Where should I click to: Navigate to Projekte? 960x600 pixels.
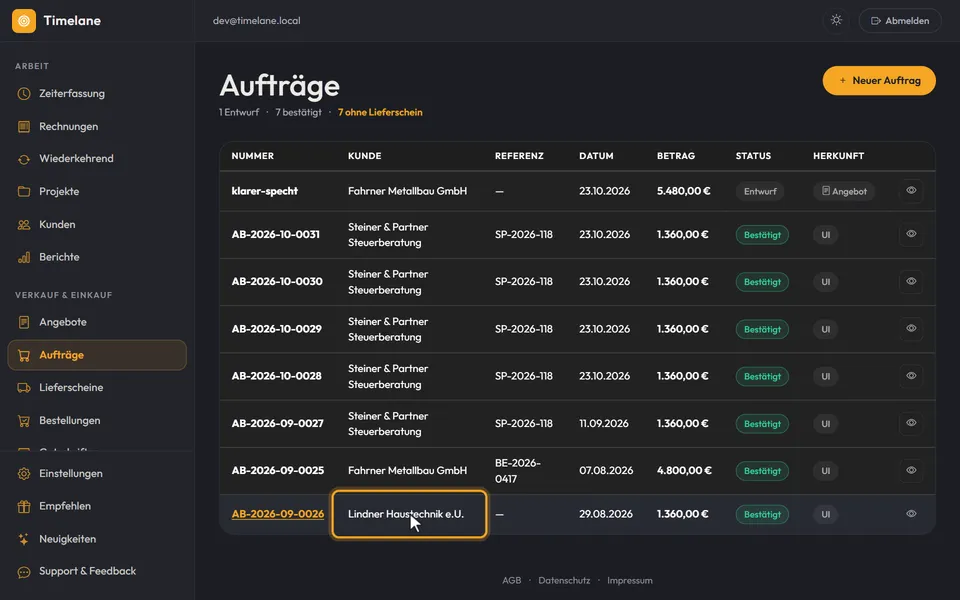[x=97, y=192]
